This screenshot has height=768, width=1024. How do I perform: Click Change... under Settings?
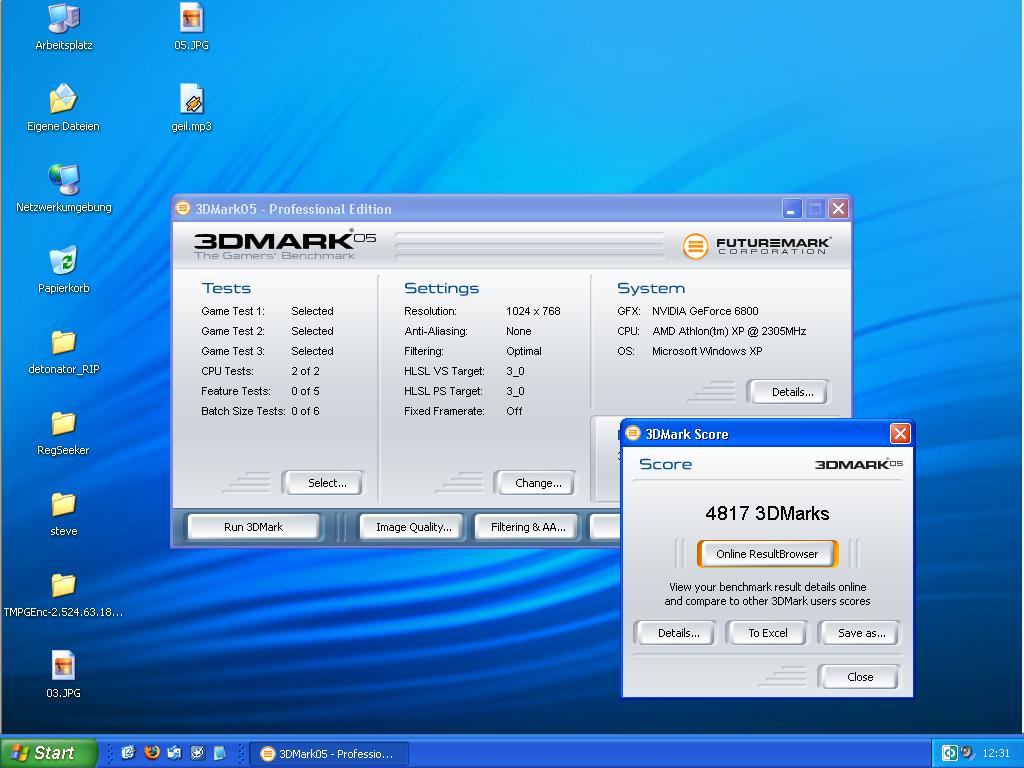click(x=538, y=483)
